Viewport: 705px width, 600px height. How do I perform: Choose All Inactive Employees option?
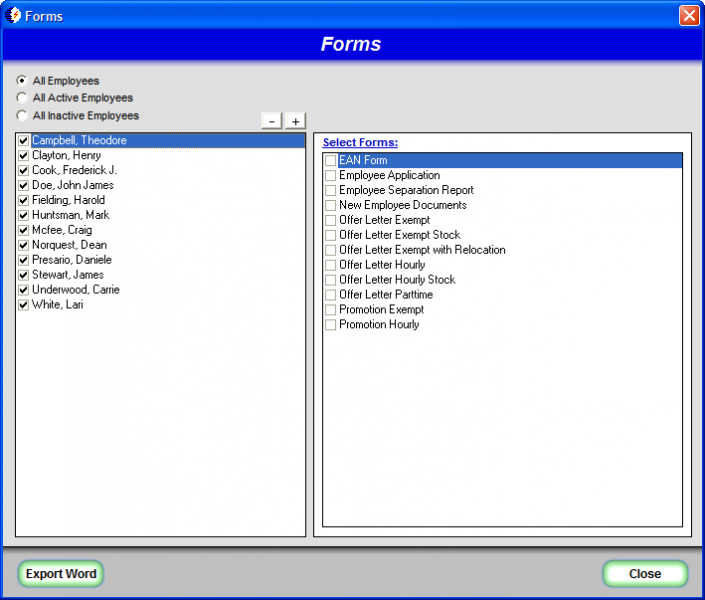click(22, 116)
